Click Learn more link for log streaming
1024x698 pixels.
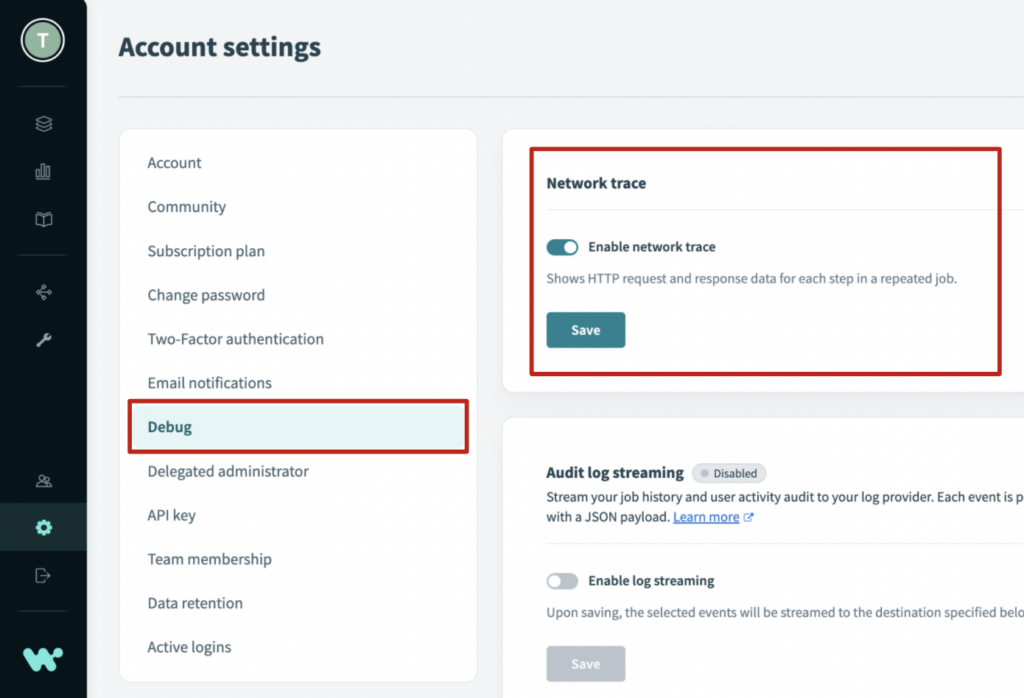706,517
